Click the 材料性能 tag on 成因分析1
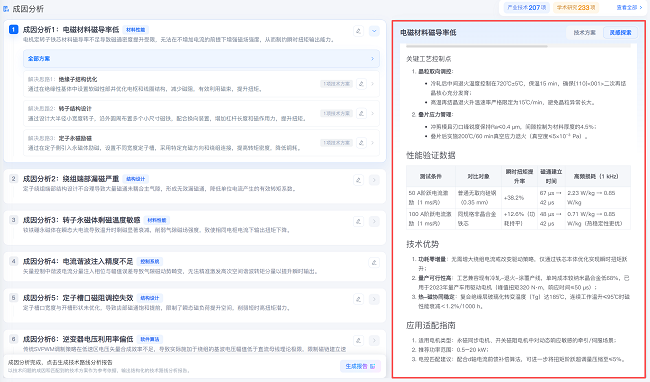 136,30
